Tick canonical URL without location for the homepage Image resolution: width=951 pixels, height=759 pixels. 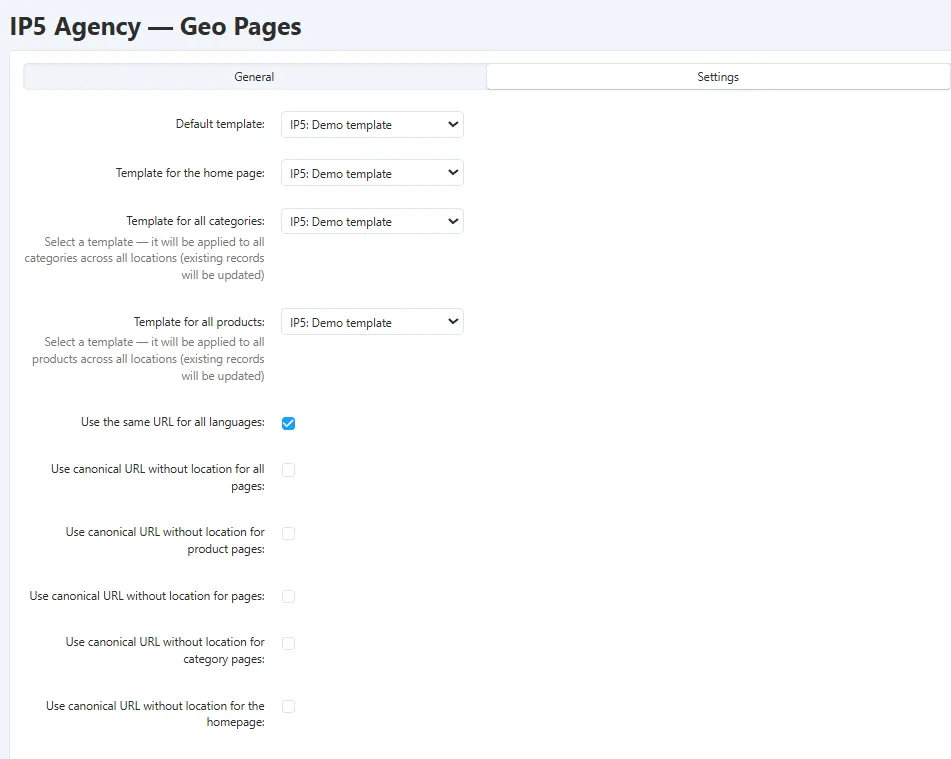[x=289, y=706]
